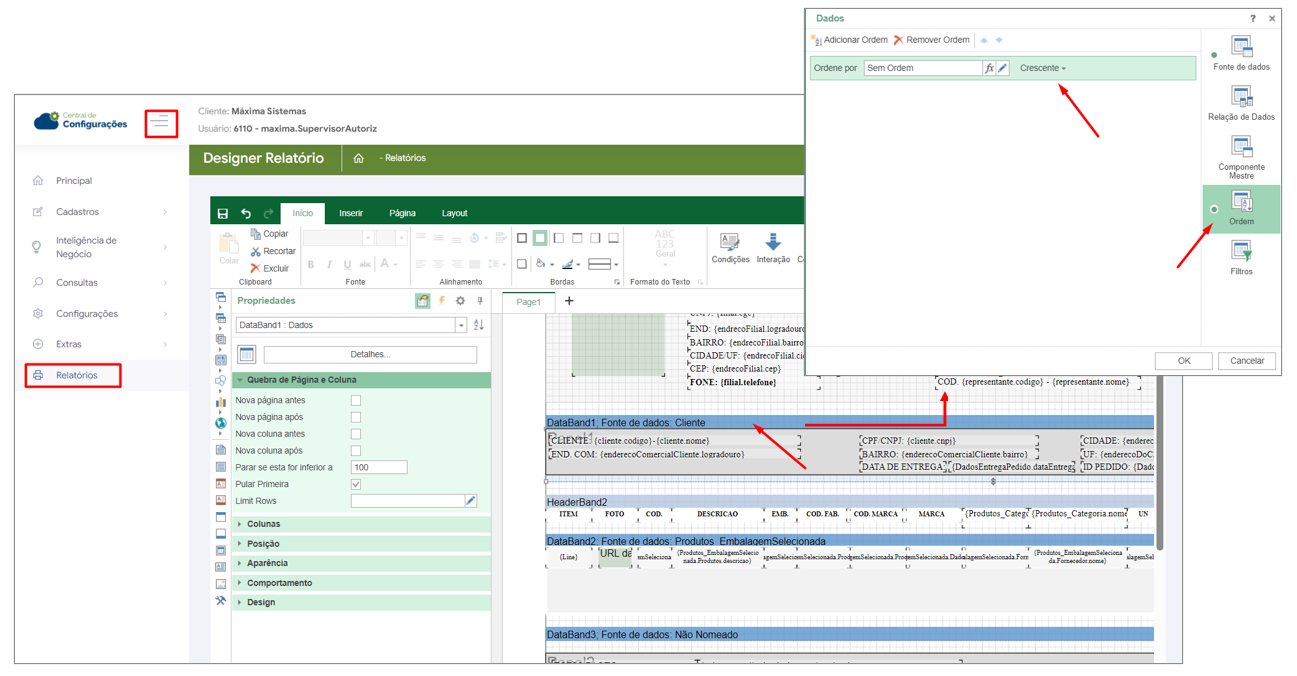Image resolution: width=1297 pixels, height=676 pixels.
Task: Click the fx expression button in Ordene por
Action: pyautogui.click(x=989, y=68)
